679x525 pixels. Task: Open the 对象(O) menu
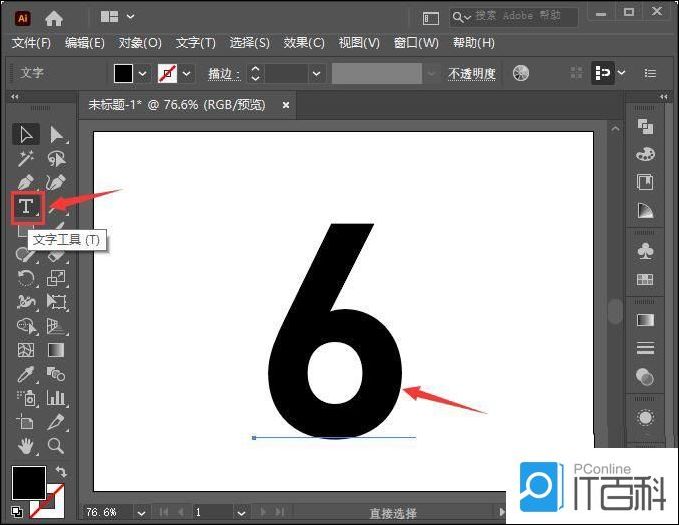pyautogui.click(x=140, y=43)
